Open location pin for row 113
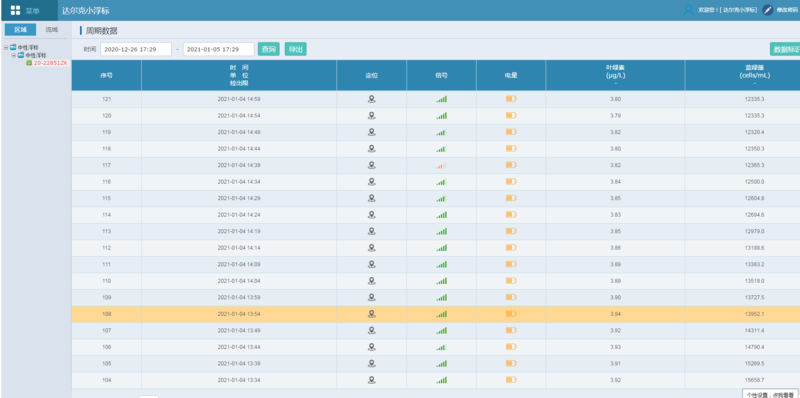The width and height of the screenshot is (800, 398). point(371,231)
